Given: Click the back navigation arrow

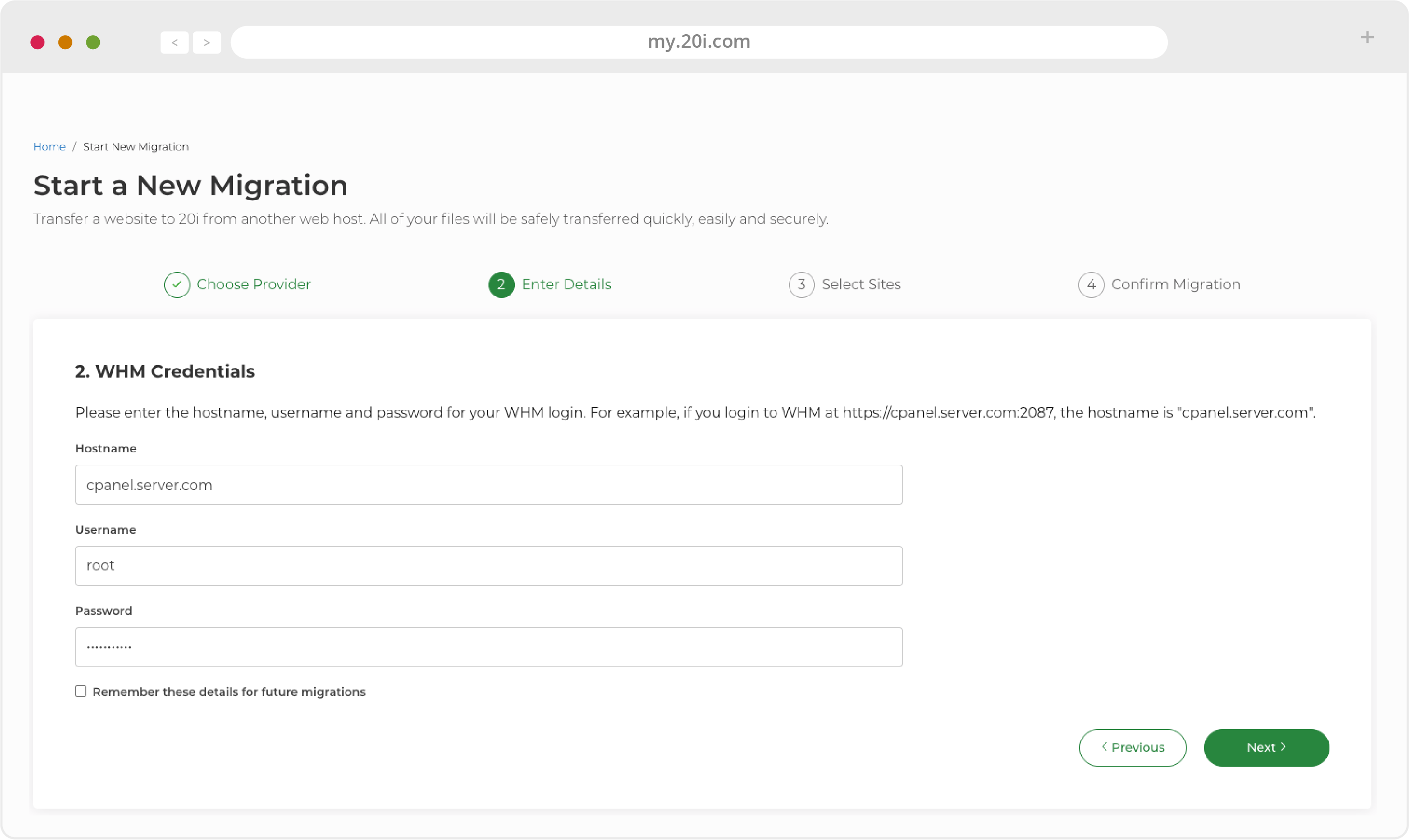Looking at the screenshot, I should pyautogui.click(x=174, y=41).
